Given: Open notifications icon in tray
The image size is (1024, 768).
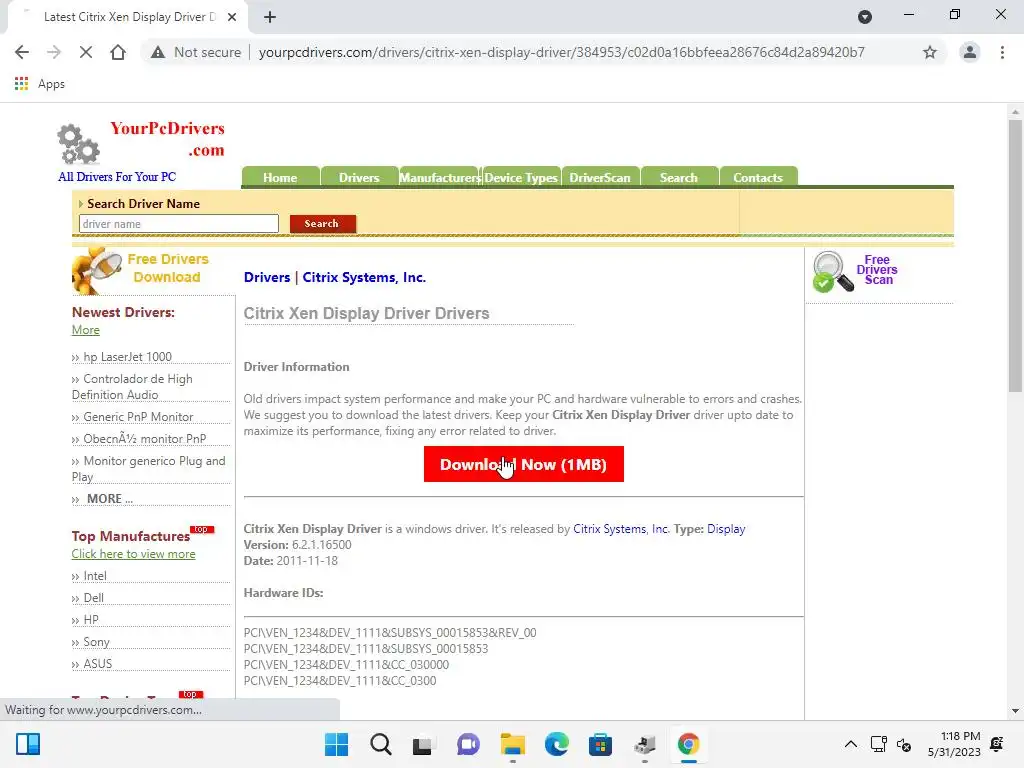Looking at the screenshot, I should tap(997, 744).
